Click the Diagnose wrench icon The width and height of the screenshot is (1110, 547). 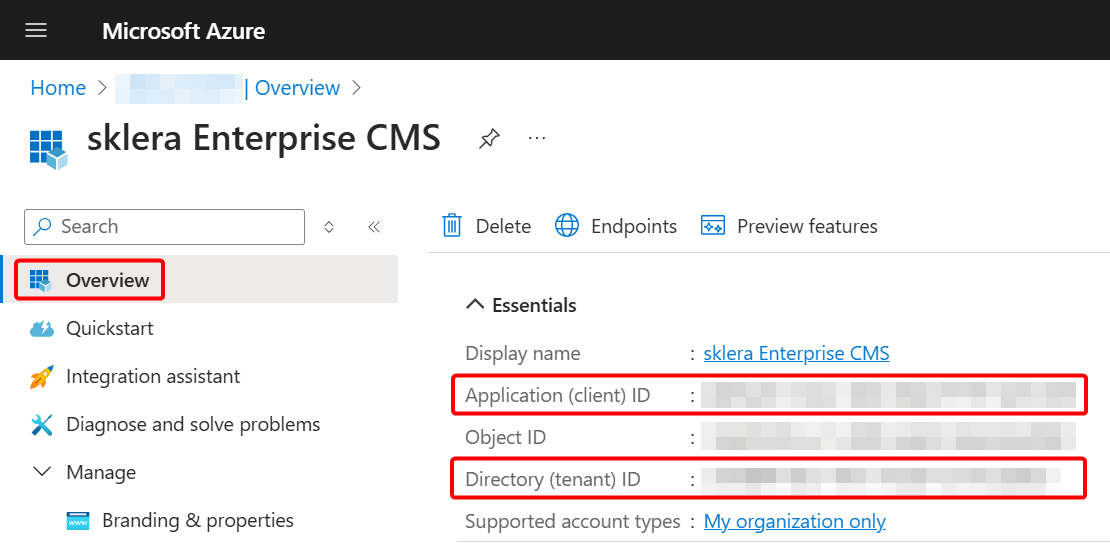pyautogui.click(x=42, y=425)
